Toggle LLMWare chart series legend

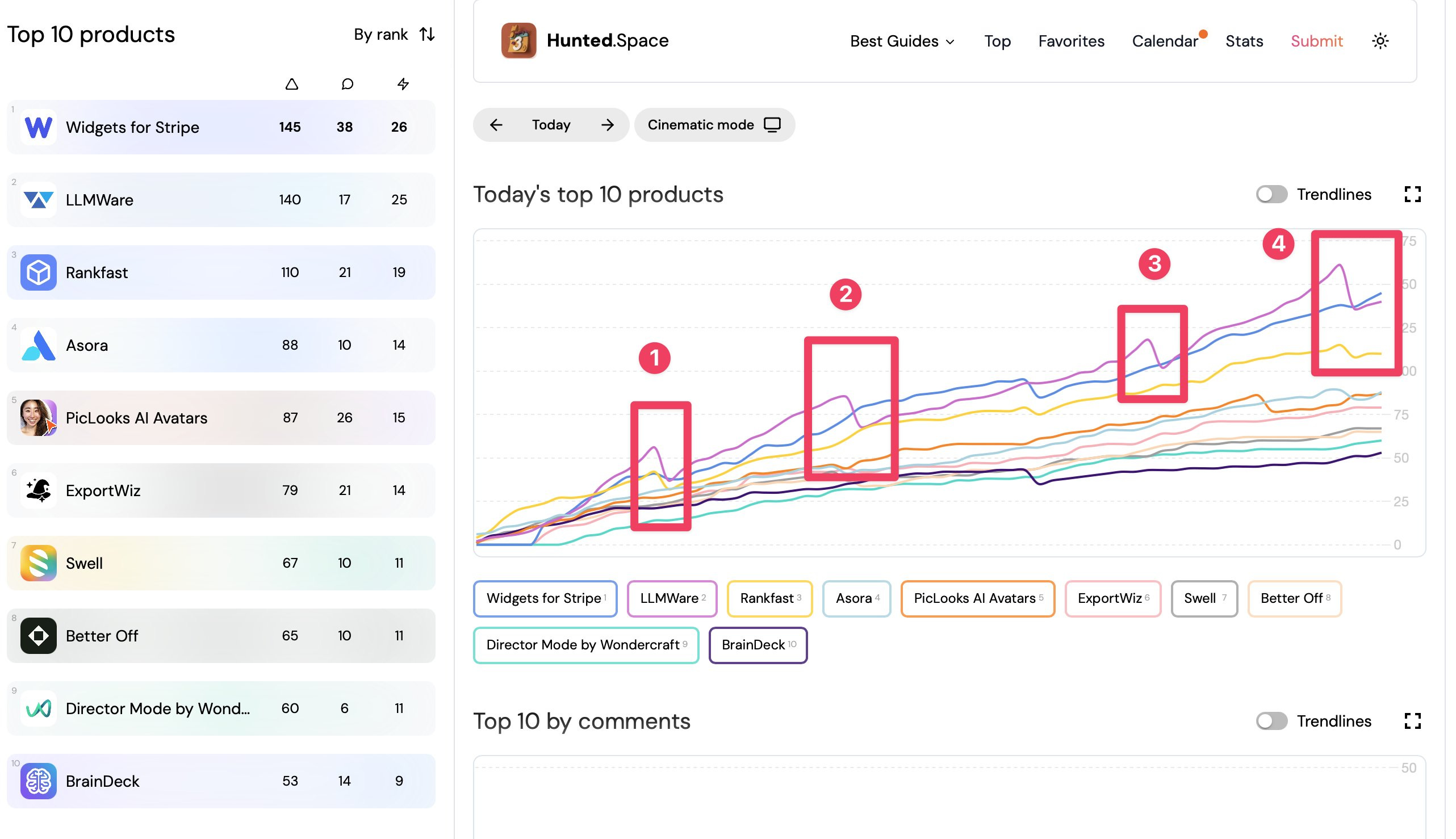click(672, 598)
